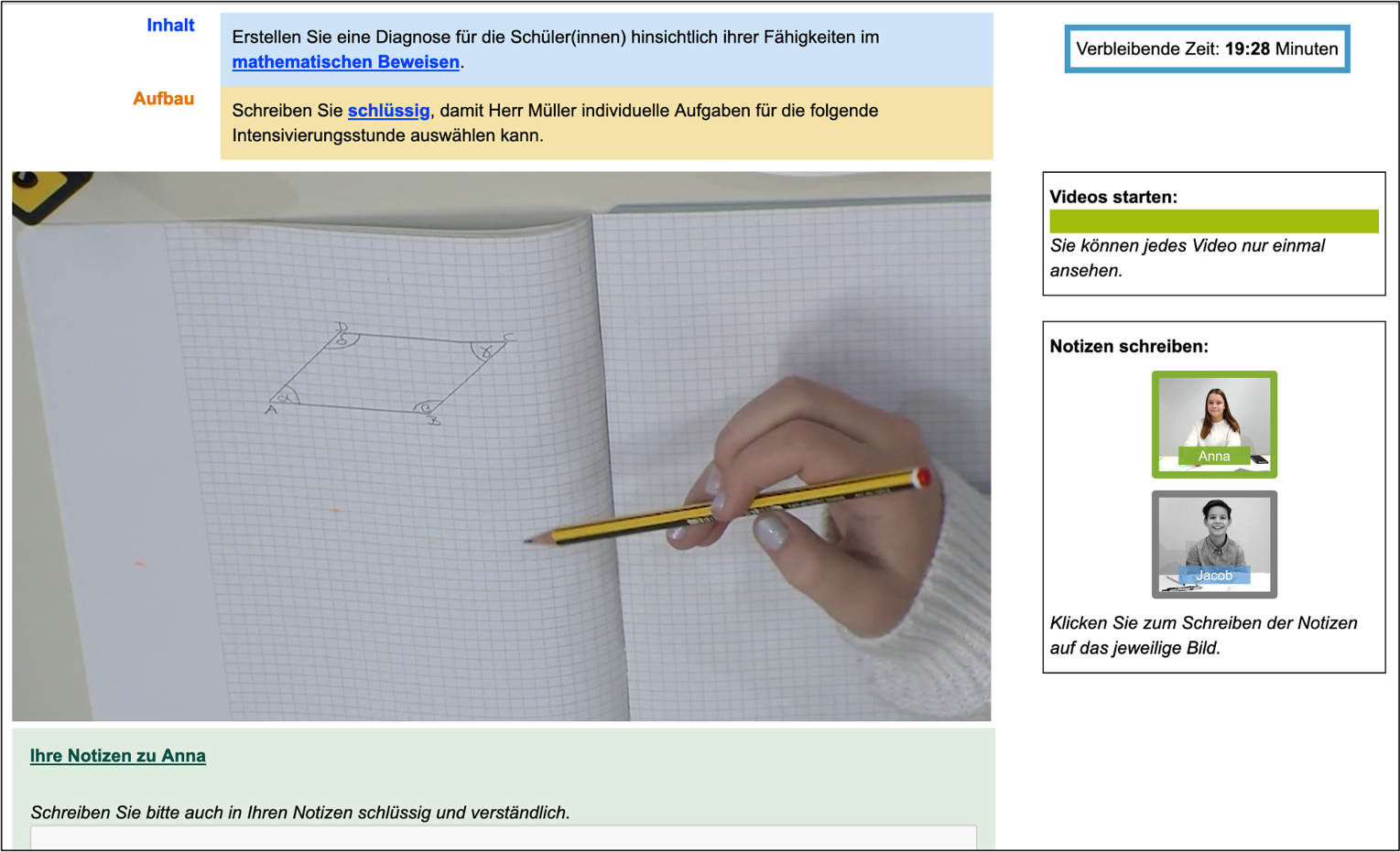
Task: Open the 'mathematischen Beweisen' link
Action: click(x=345, y=62)
